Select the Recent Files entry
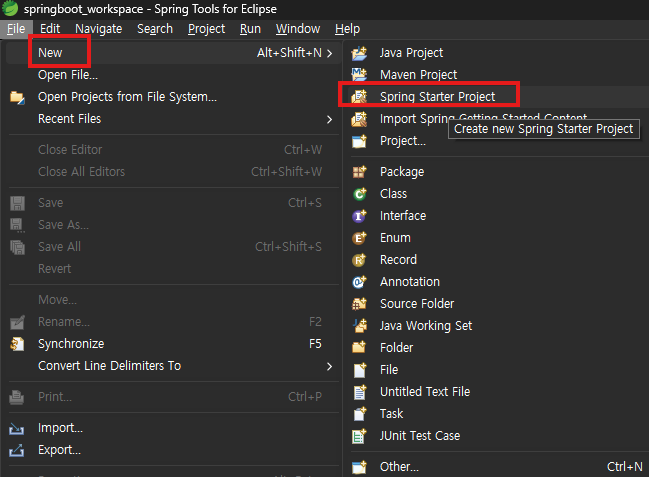Image resolution: width=649 pixels, height=477 pixels. tap(173, 119)
